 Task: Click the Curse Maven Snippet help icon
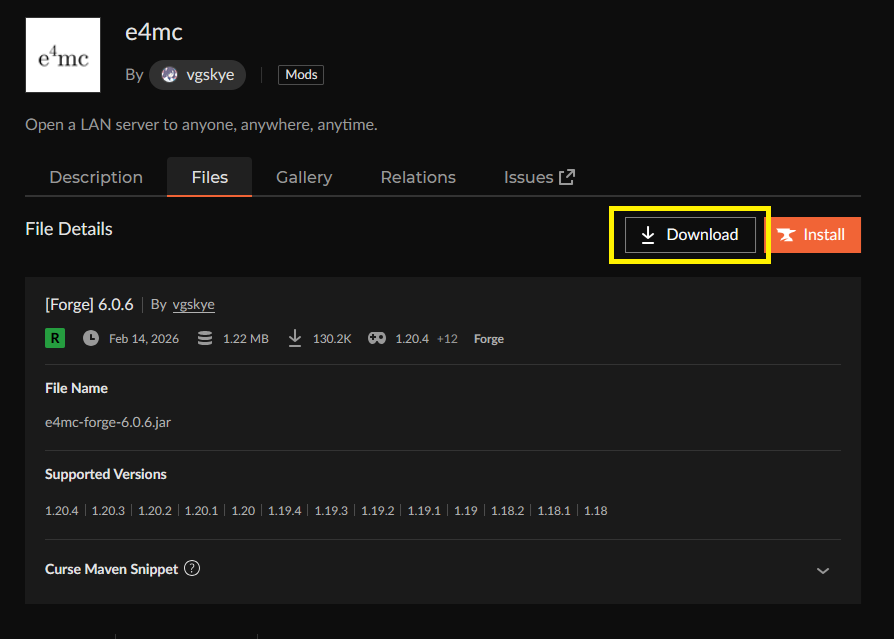[193, 568]
